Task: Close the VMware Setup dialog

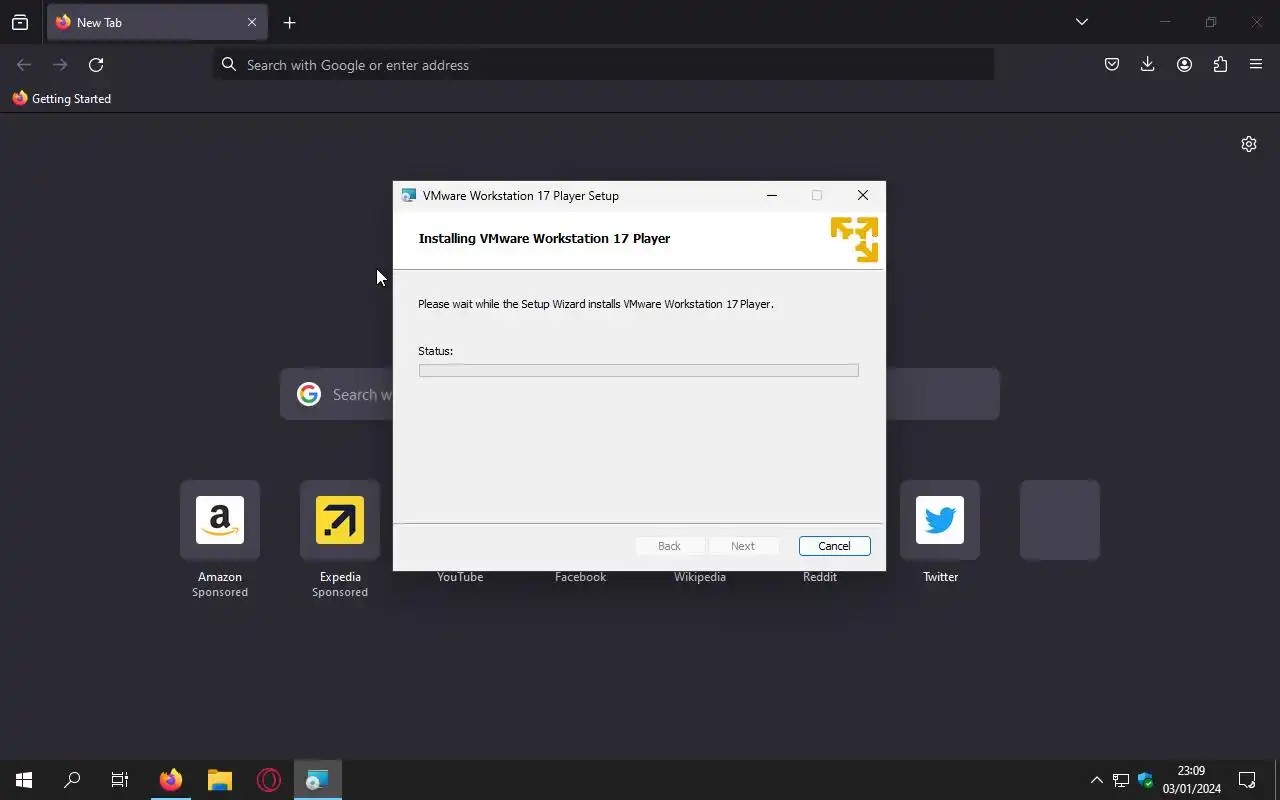Action: 863,196
